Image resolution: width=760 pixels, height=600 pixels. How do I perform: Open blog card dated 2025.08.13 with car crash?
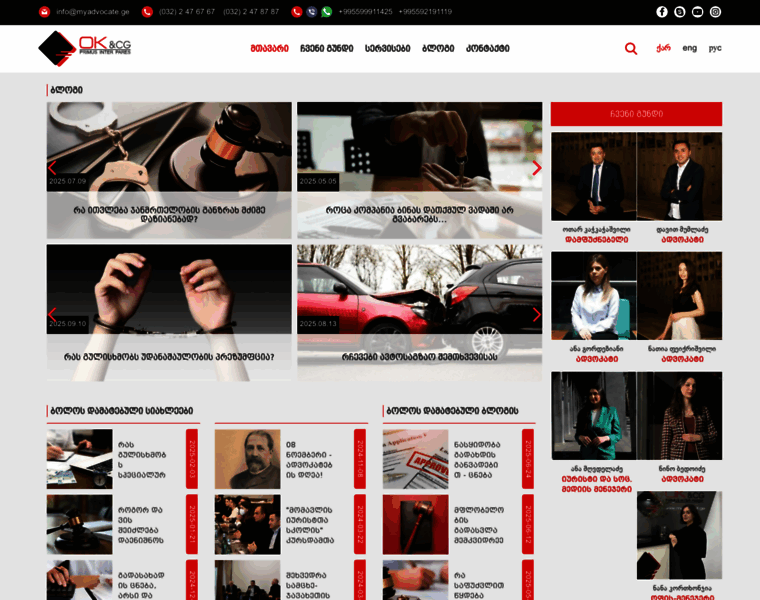click(420, 313)
